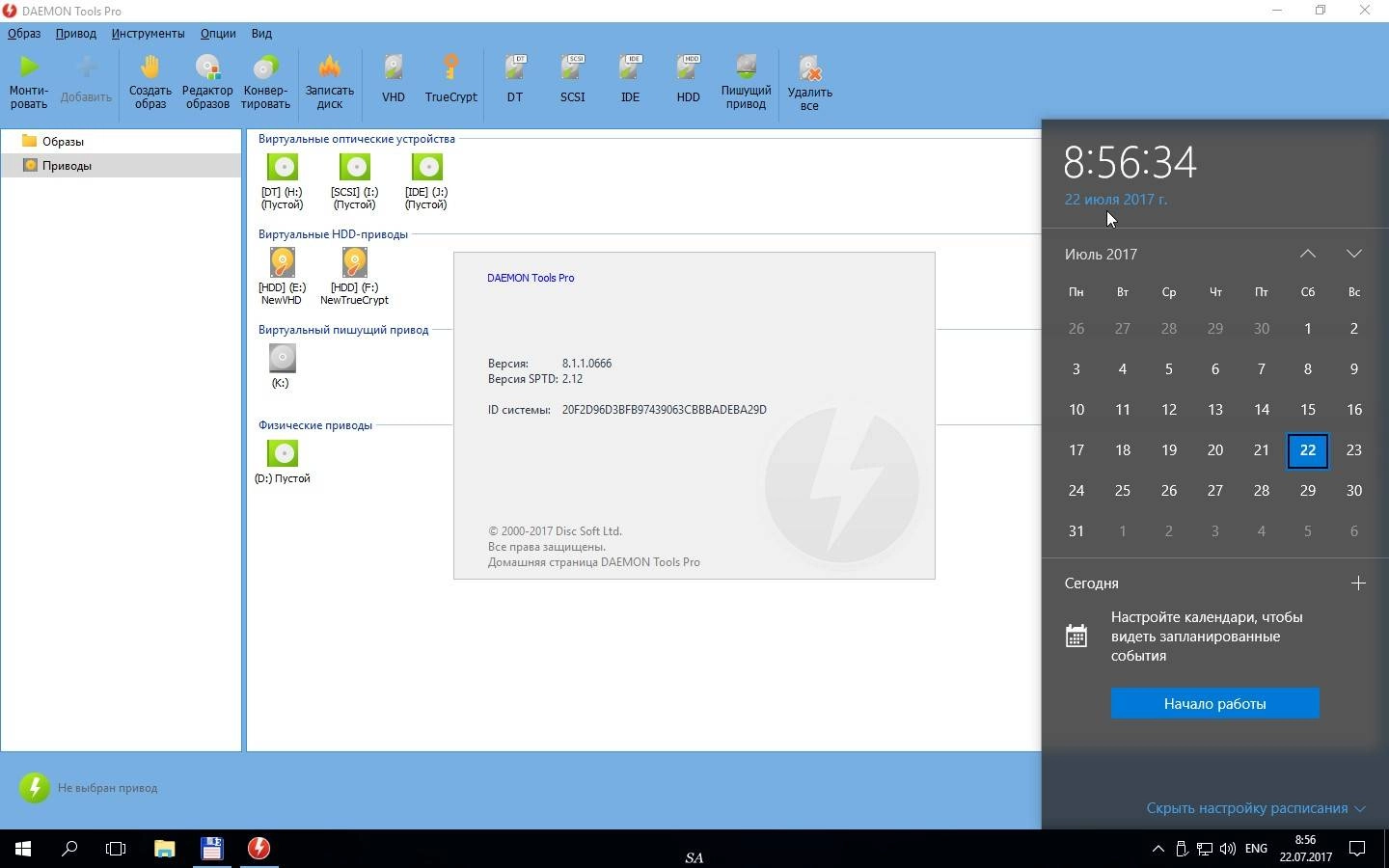Click the taskbar search magnifier icon

tap(69, 849)
